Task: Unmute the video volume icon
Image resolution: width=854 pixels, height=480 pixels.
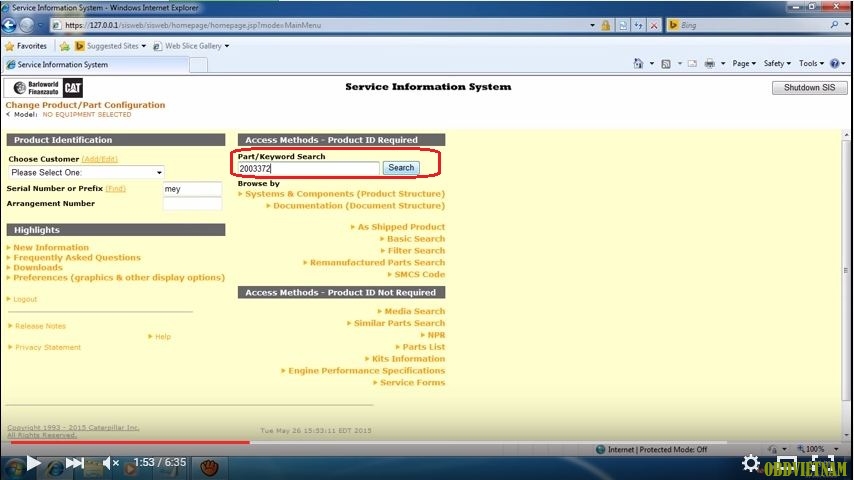Action: [x=110, y=463]
